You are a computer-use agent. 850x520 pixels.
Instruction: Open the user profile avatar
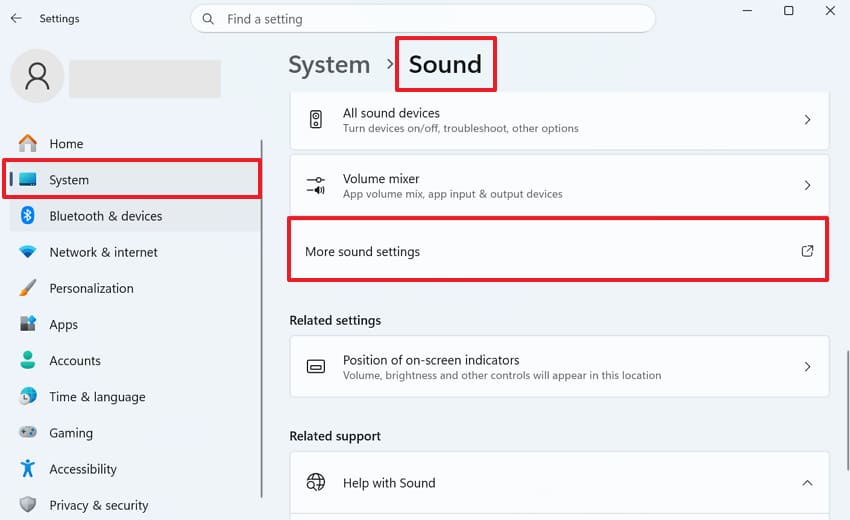click(37, 76)
